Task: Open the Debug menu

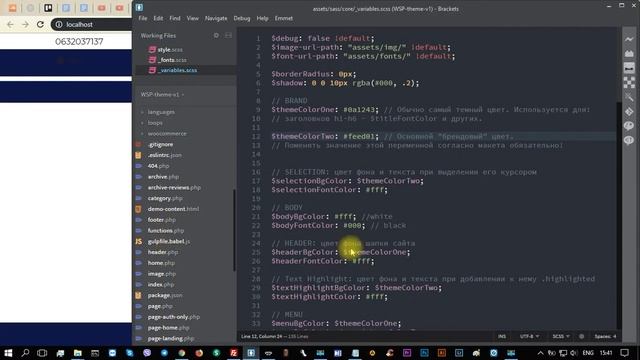Action: click(242, 18)
